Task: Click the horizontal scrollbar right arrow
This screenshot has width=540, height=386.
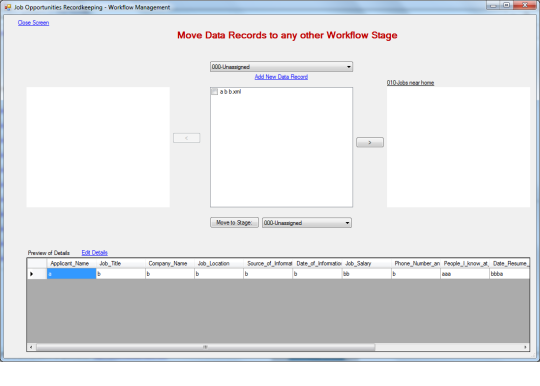Action: (x=526, y=347)
